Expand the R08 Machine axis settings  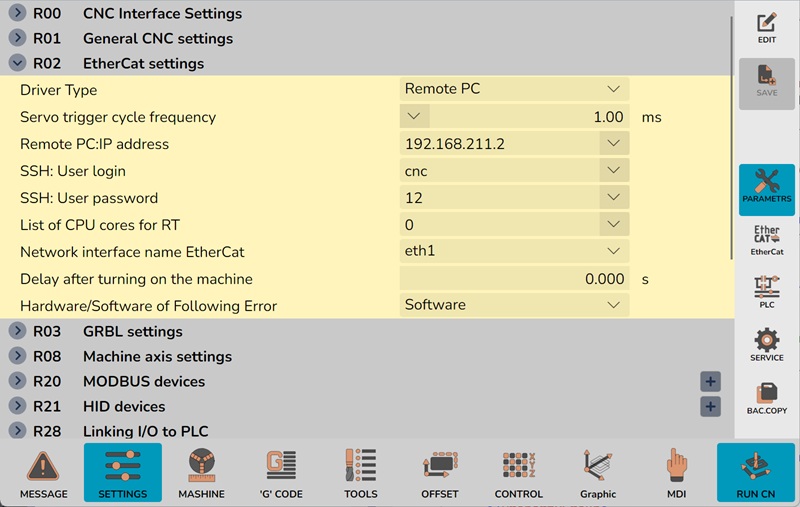click(x=17, y=356)
